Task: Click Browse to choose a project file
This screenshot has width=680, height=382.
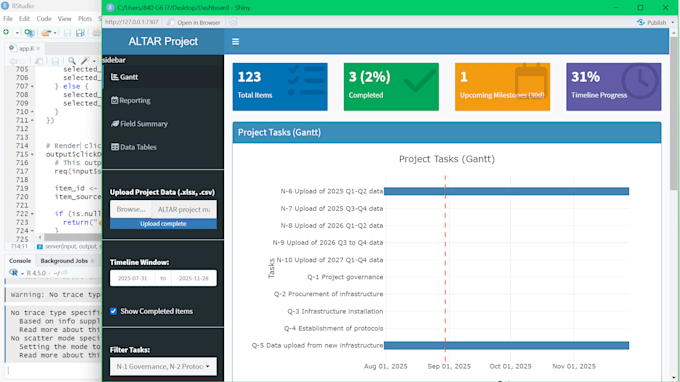Action: point(131,209)
